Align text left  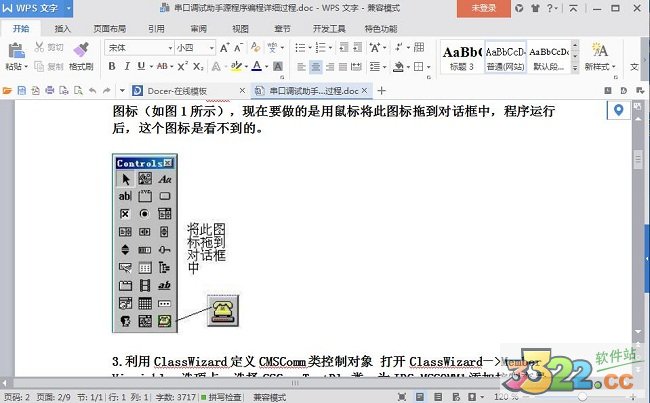click(301, 66)
